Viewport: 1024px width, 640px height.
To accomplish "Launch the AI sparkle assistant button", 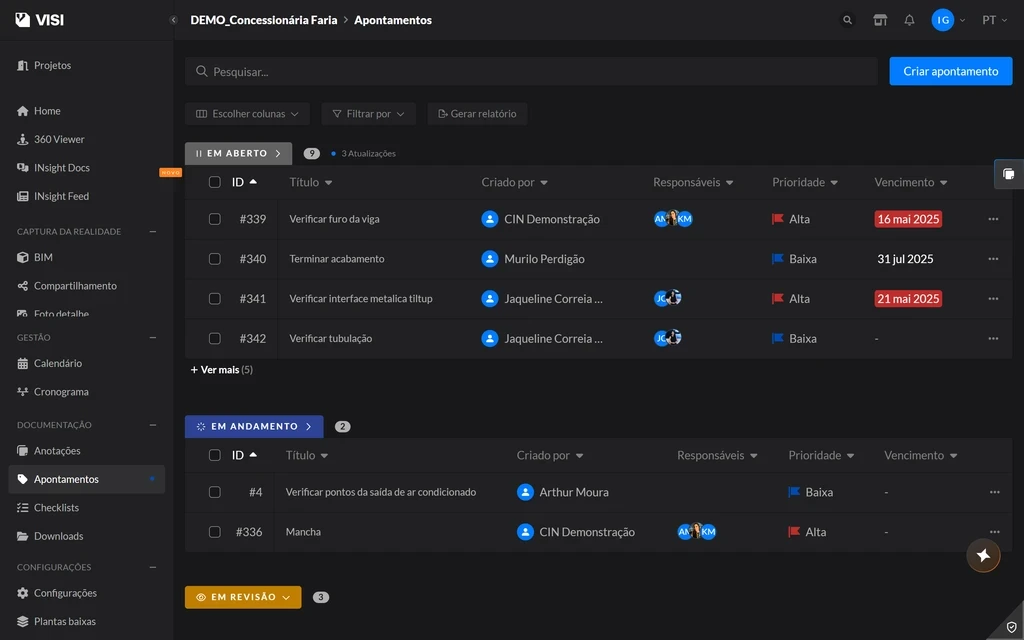I will coord(983,555).
